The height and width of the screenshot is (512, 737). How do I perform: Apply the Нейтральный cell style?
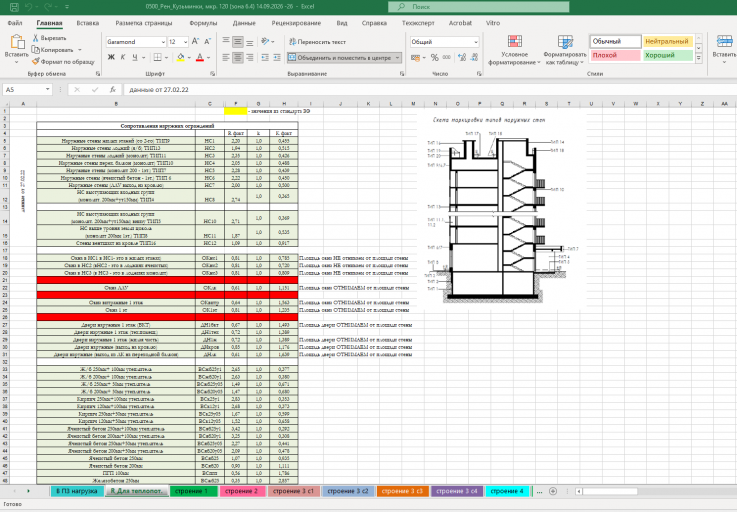click(667, 41)
